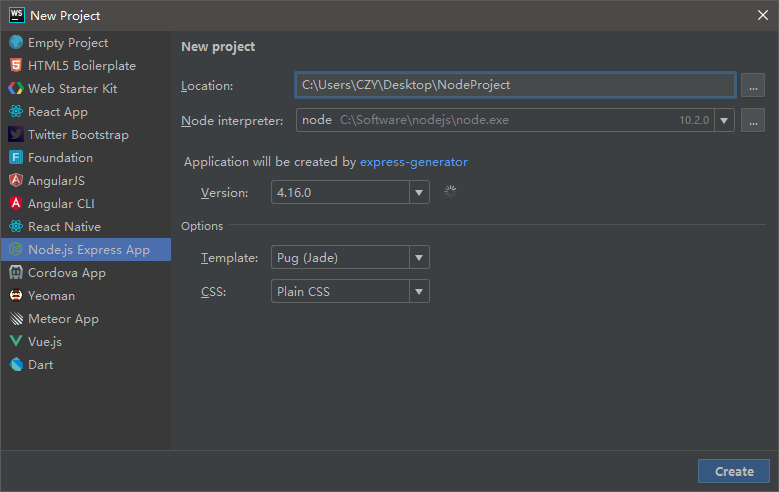Click the Create button
The height and width of the screenshot is (492, 779).
[x=733, y=472]
